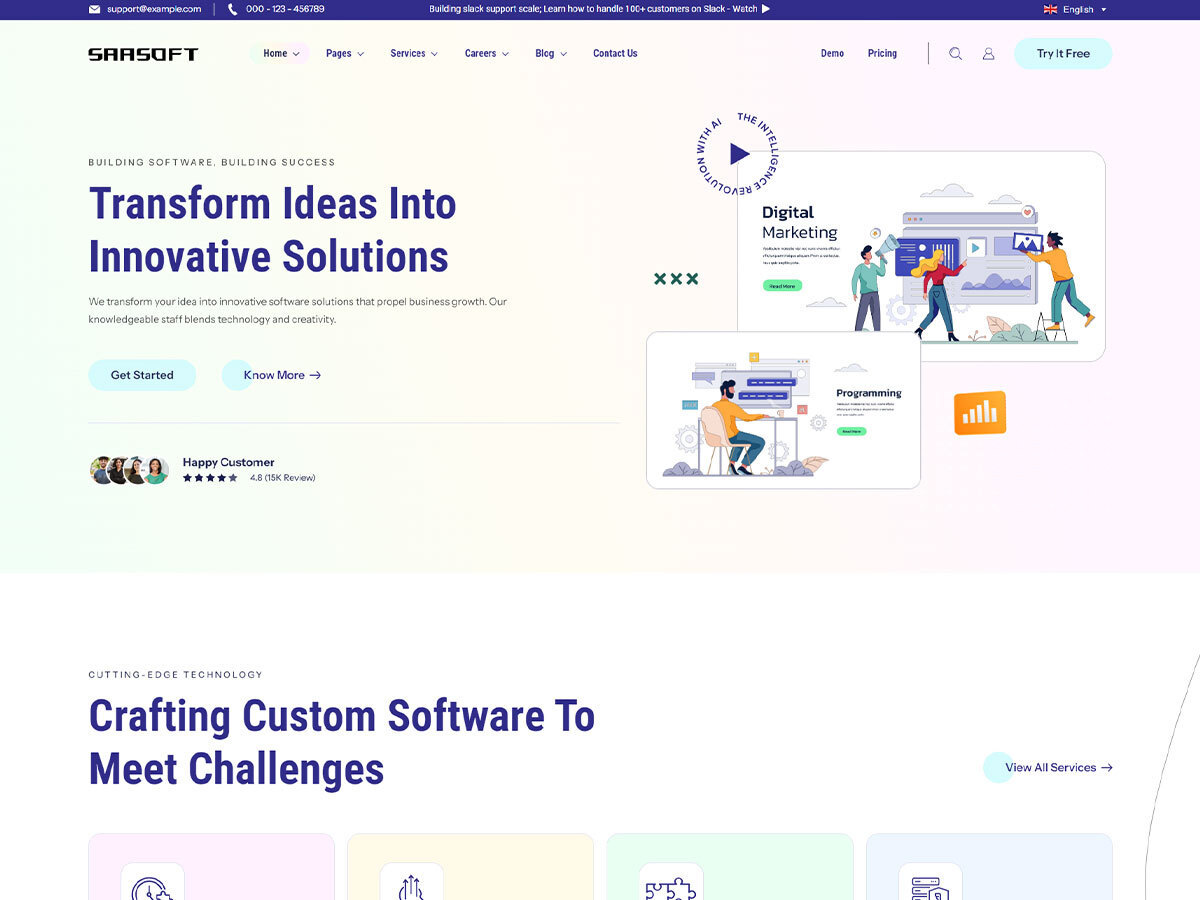Screen dimensions: 1200x900
Task: Play the Intelligence Revolution video button
Action: coord(739,153)
